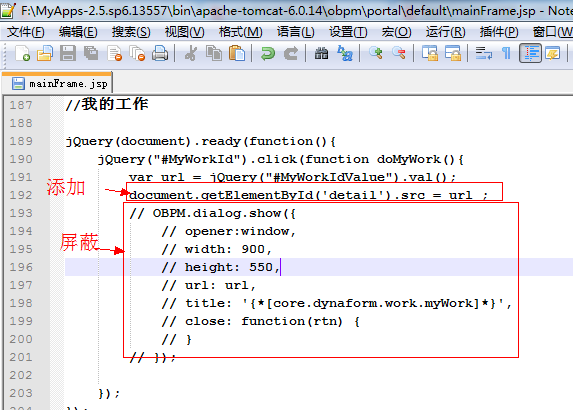Toggle the indent guide button
The height and width of the screenshot is (410, 573).
531,53
